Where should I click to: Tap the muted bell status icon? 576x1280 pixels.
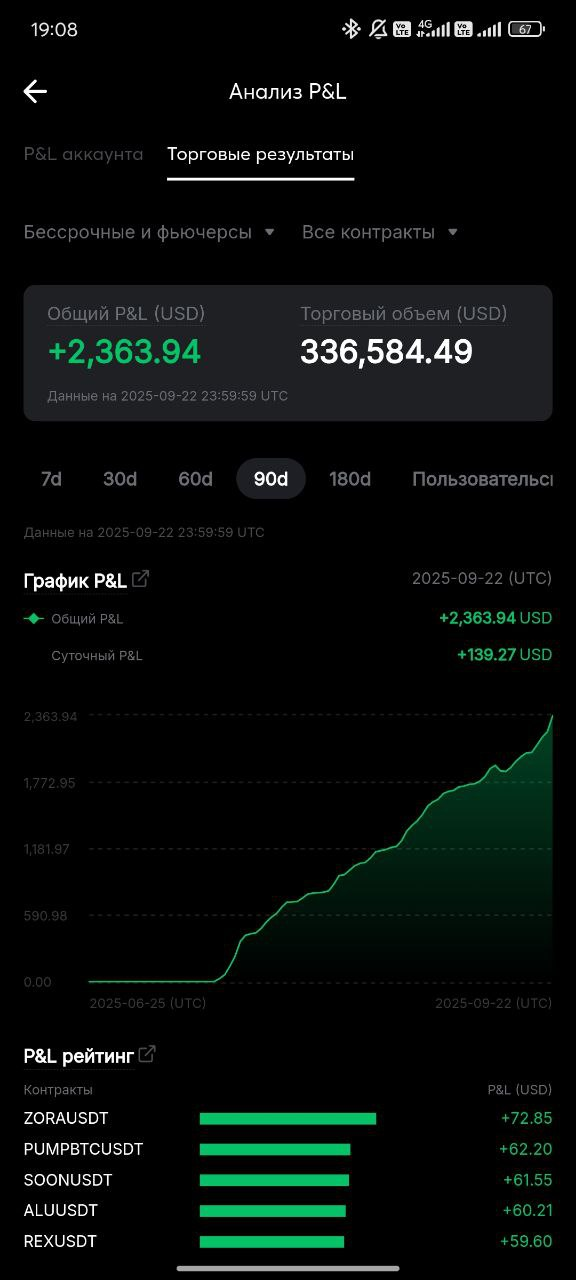click(378, 29)
